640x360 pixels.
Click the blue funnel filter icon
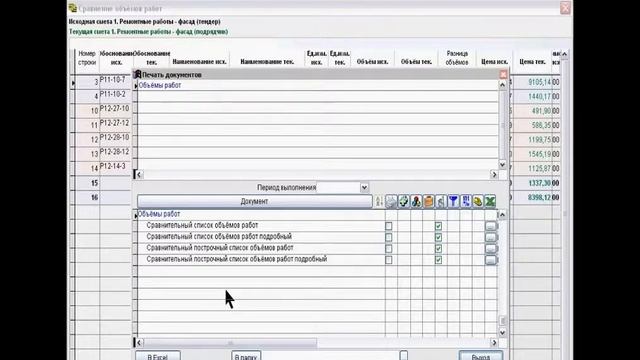(453, 201)
